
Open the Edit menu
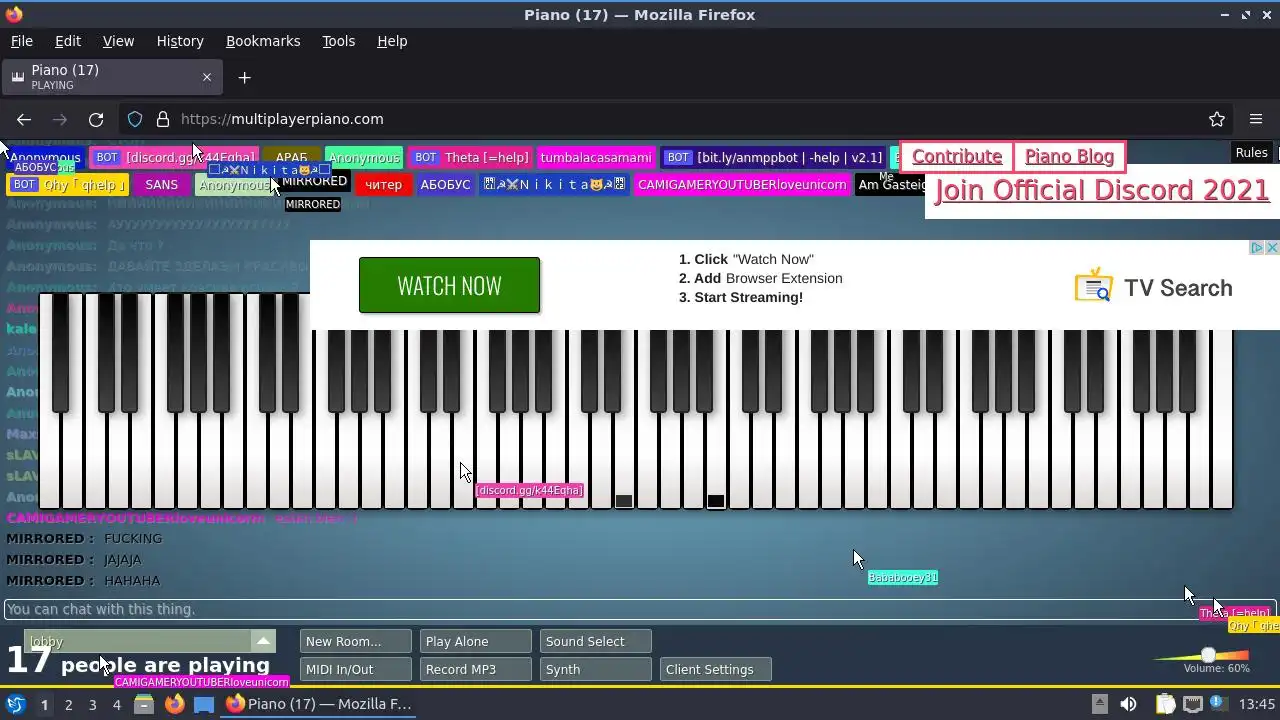point(68,41)
